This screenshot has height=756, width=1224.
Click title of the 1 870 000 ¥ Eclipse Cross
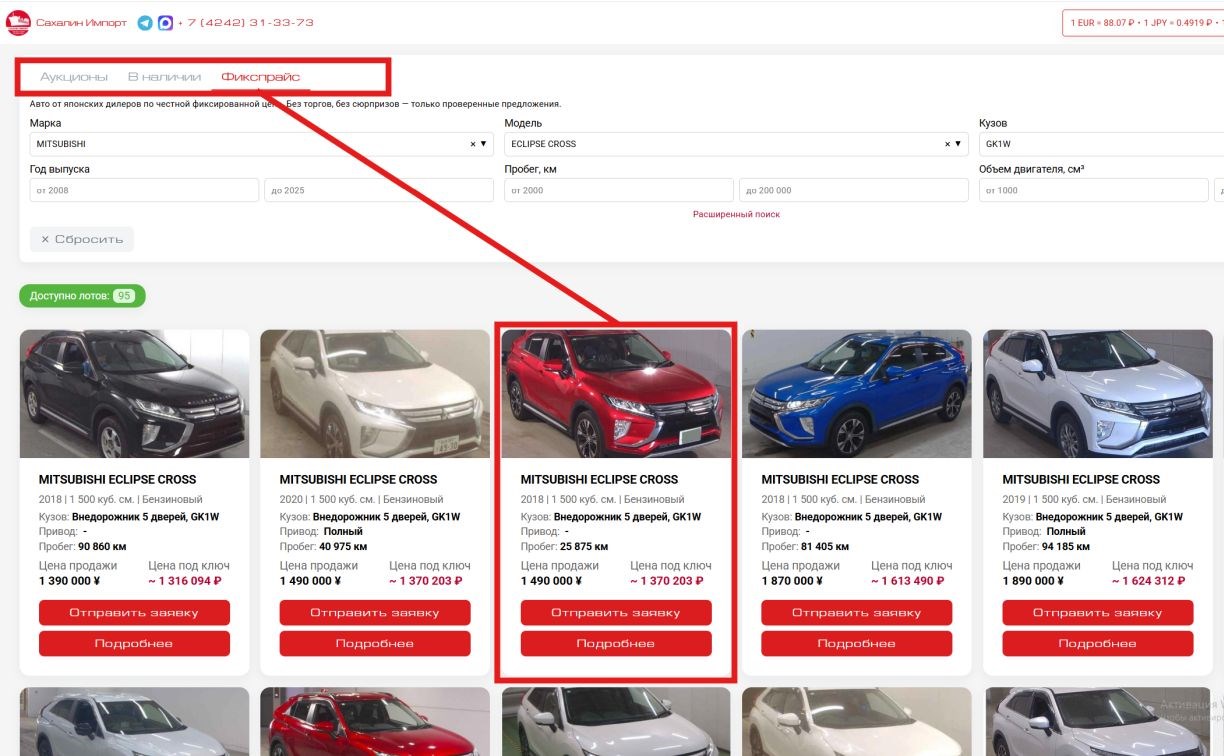coord(840,480)
